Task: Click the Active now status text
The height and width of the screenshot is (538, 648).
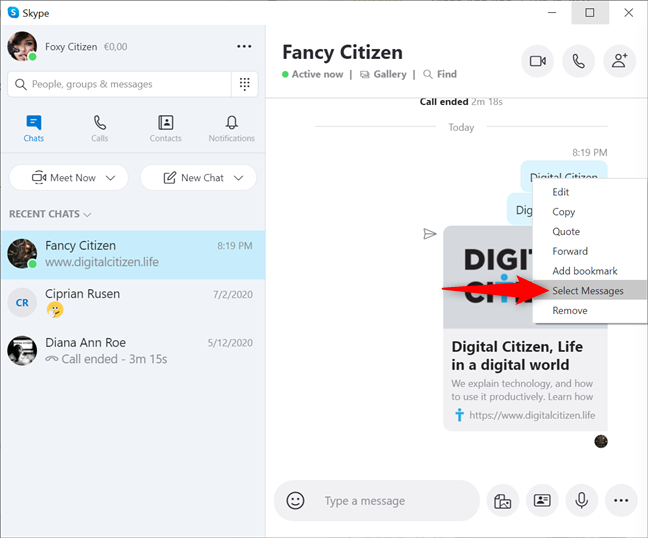Action: [x=317, y=74]
